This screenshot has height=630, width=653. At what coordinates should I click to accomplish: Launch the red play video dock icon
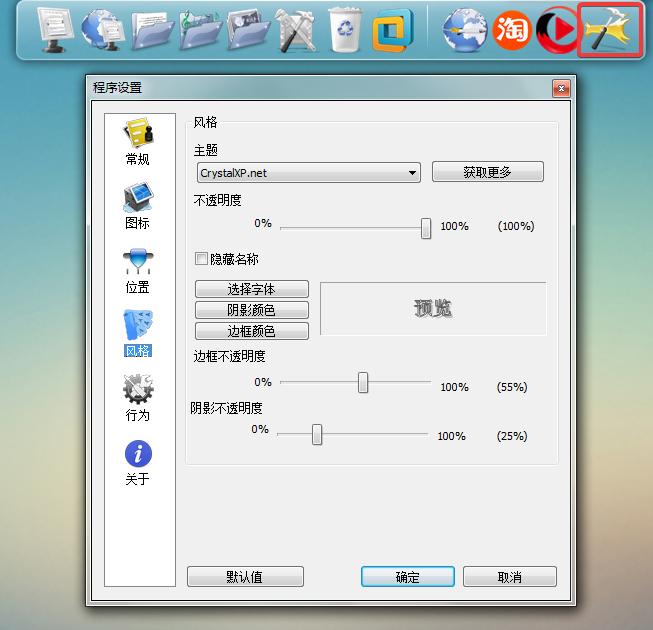pos(557,30)
